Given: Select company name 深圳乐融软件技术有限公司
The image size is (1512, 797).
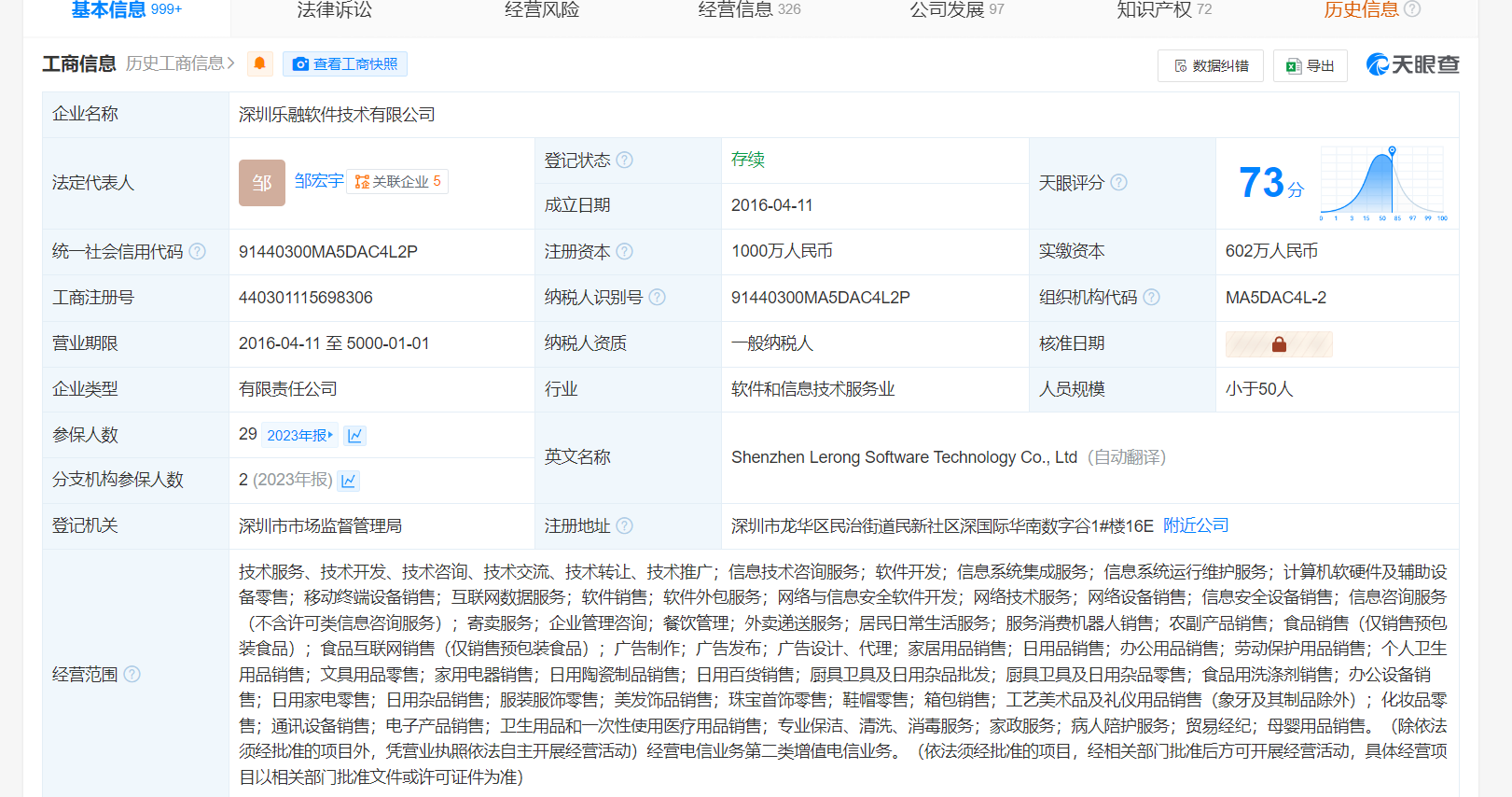Looking at the screenshot, I should point(337,115).
